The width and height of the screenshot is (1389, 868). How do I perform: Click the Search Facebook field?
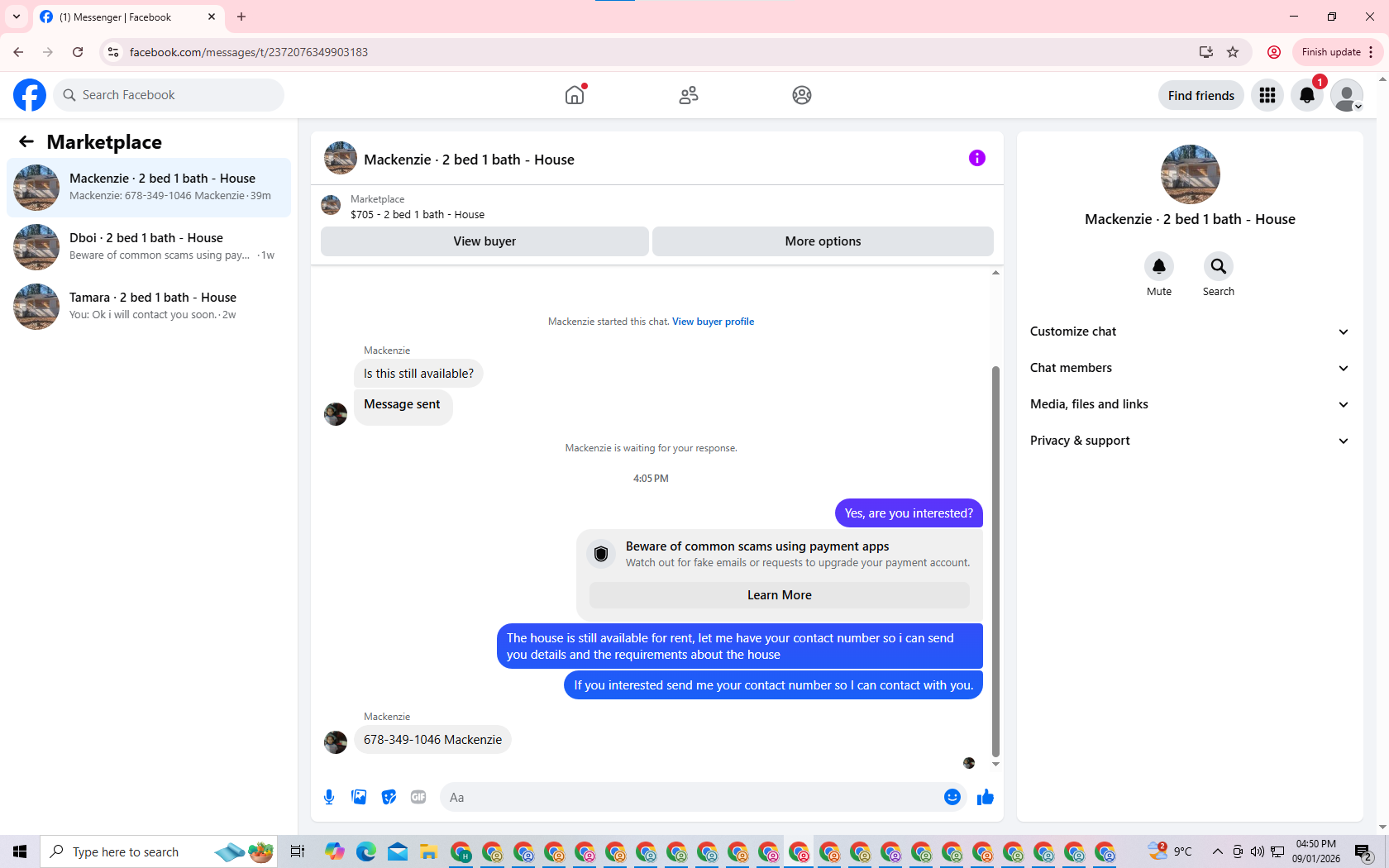click(169, 95)
